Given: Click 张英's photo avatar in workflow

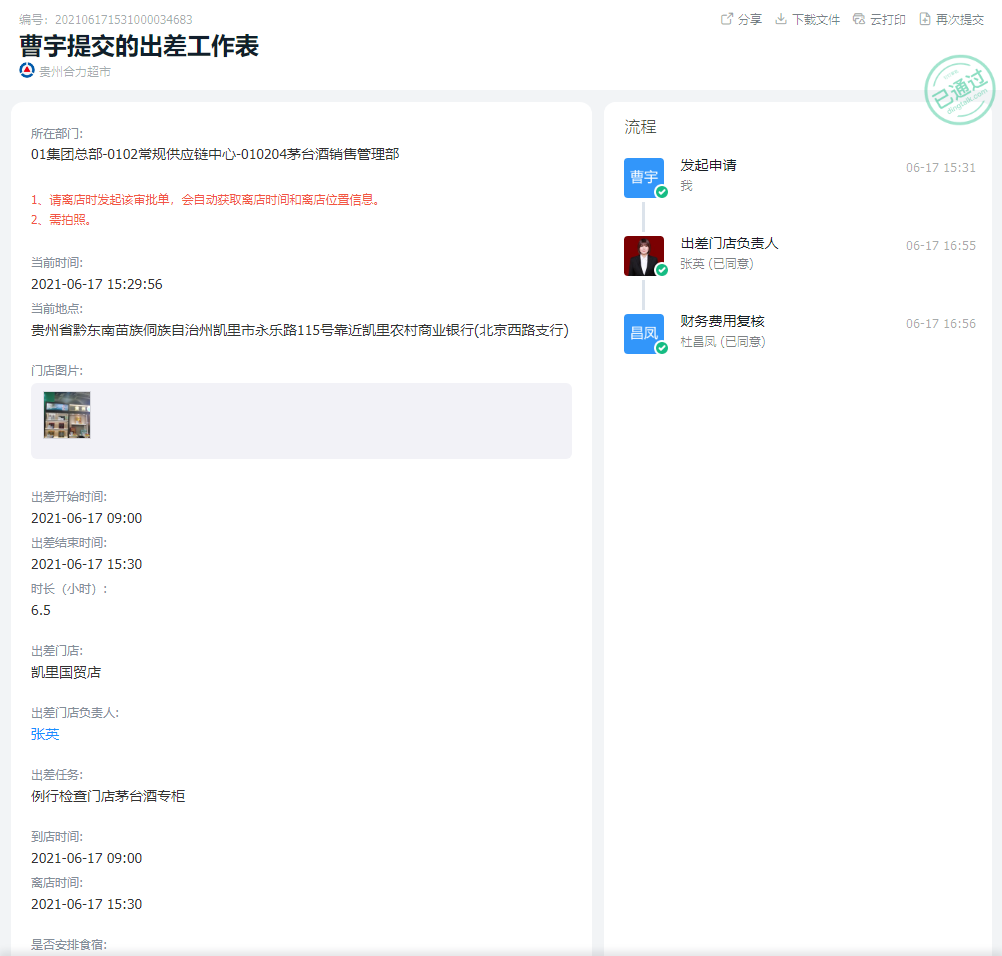Looking at the screenshot, I should (x=643, y=255).
